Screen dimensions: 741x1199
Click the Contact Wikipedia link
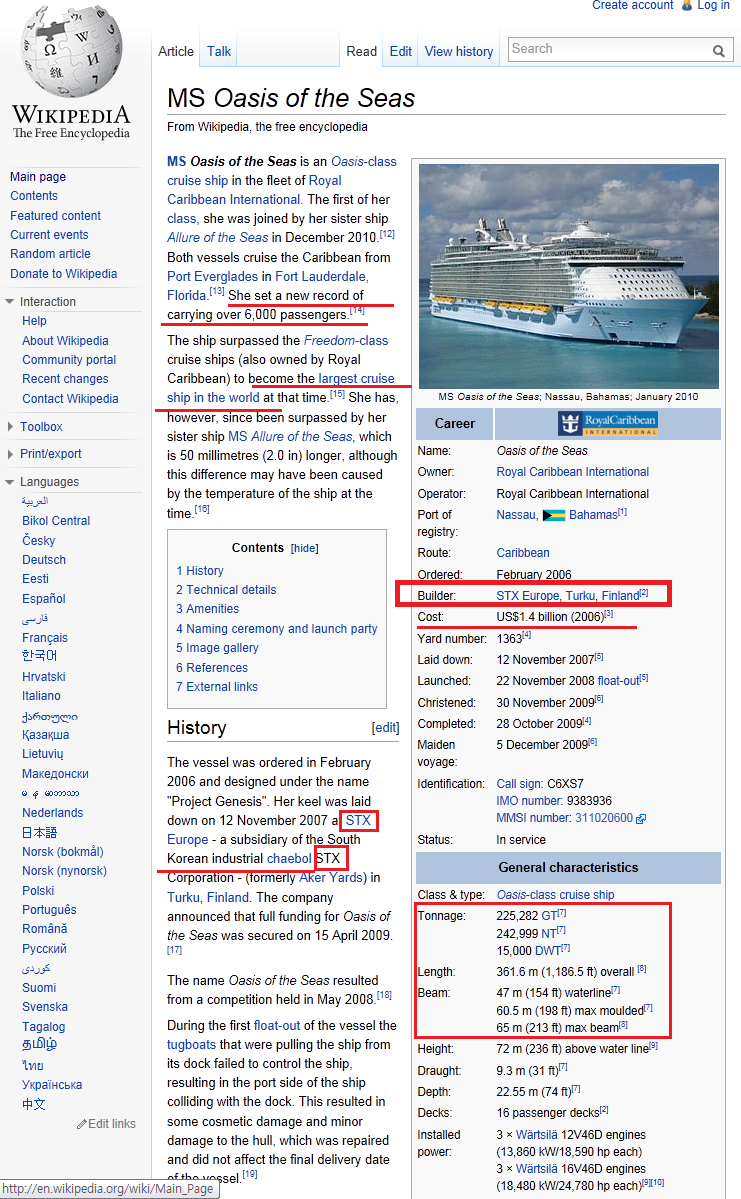(x=70, y=398)
